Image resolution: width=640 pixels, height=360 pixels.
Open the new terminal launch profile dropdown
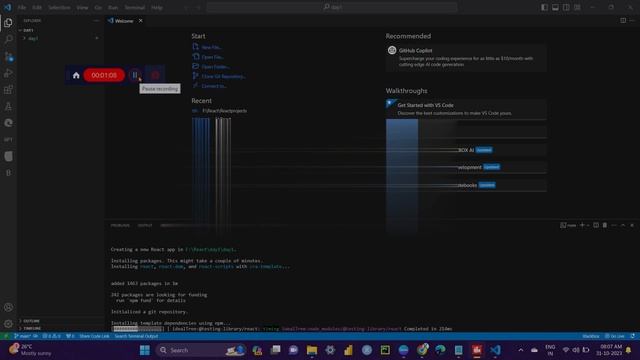(588, 225)
